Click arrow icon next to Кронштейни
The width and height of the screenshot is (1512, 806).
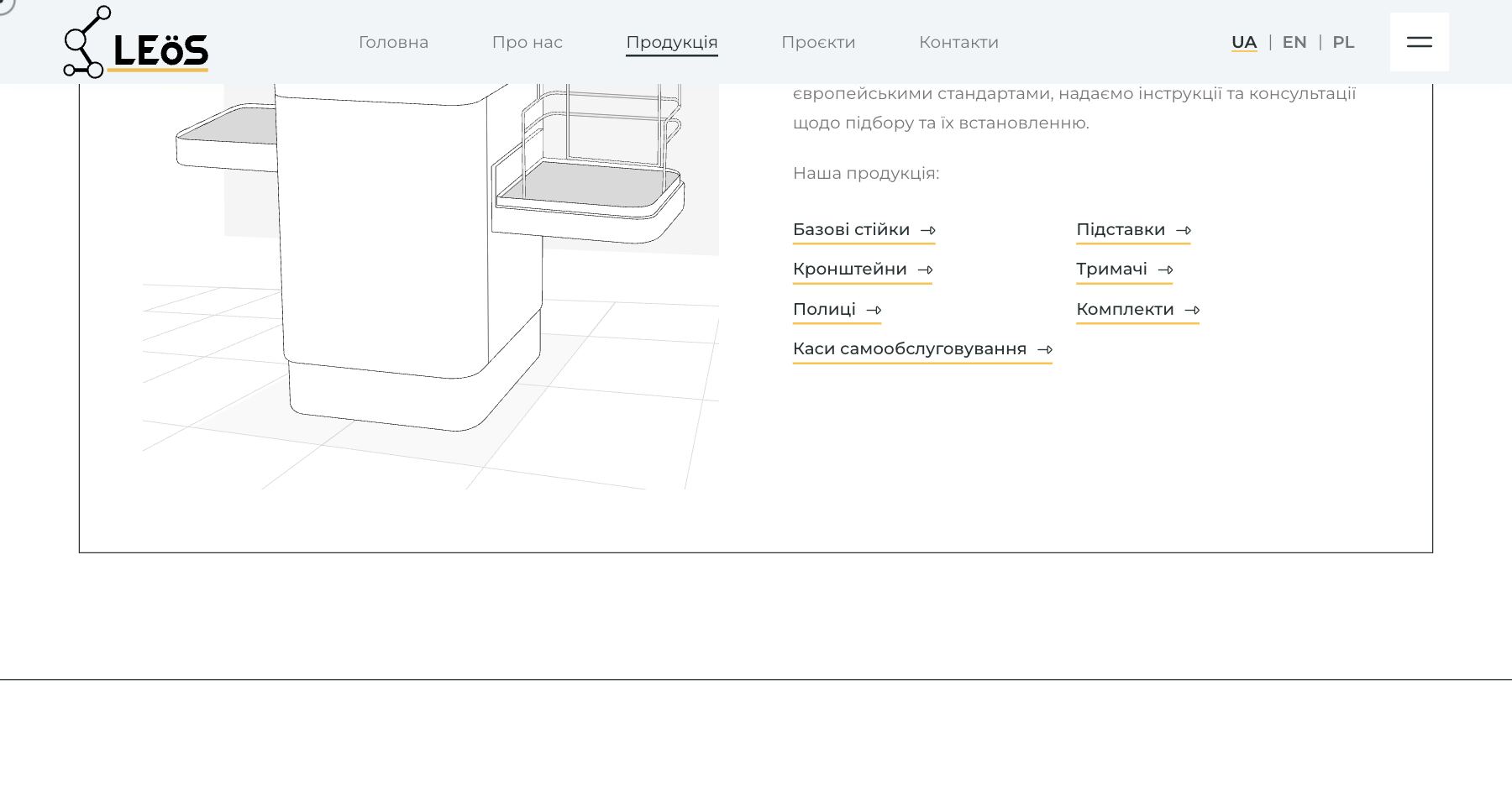tap(925, 270)
